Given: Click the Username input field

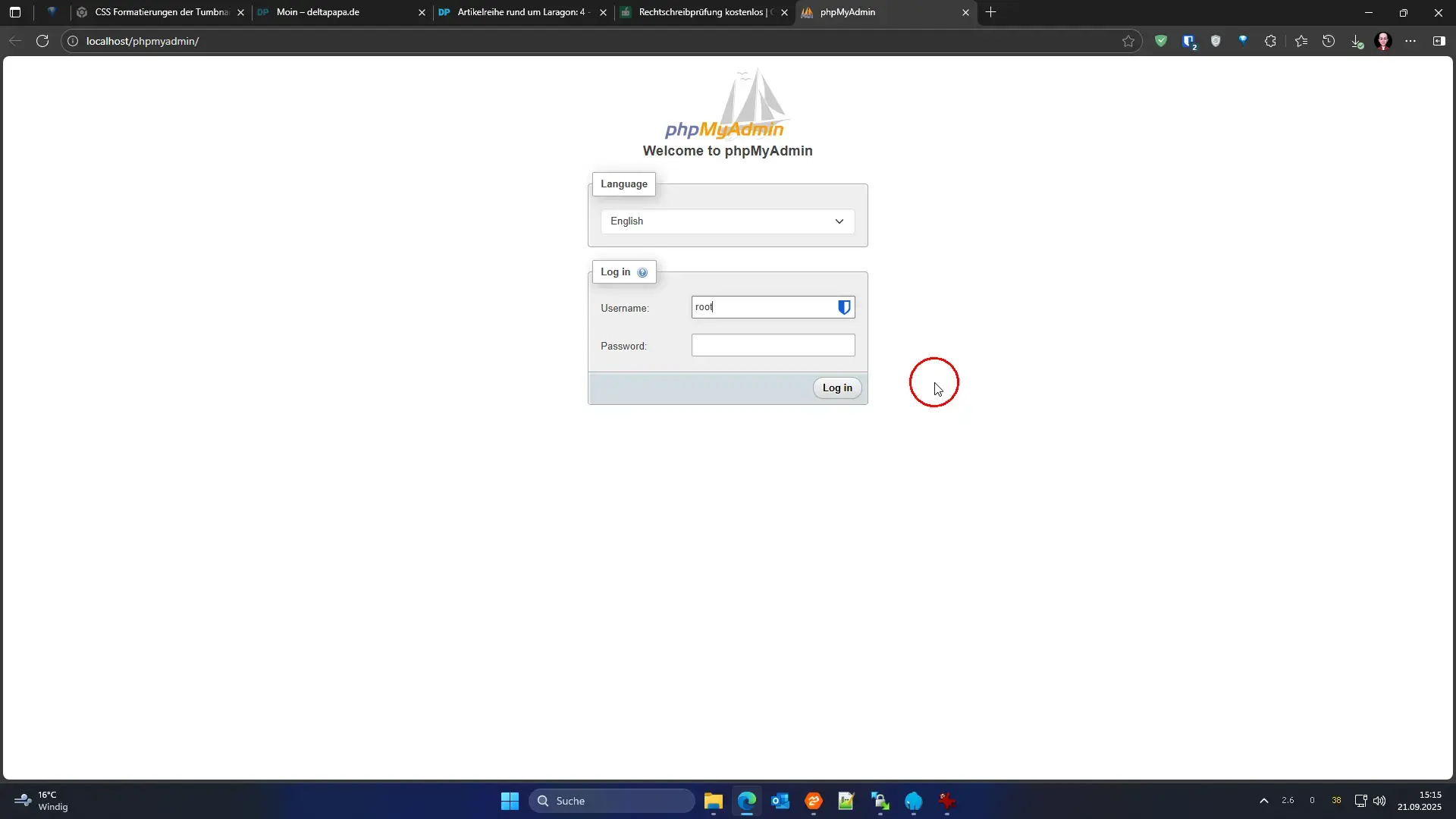Looking at the screenshot, I should pyautogui.click(x=762, y=307).
